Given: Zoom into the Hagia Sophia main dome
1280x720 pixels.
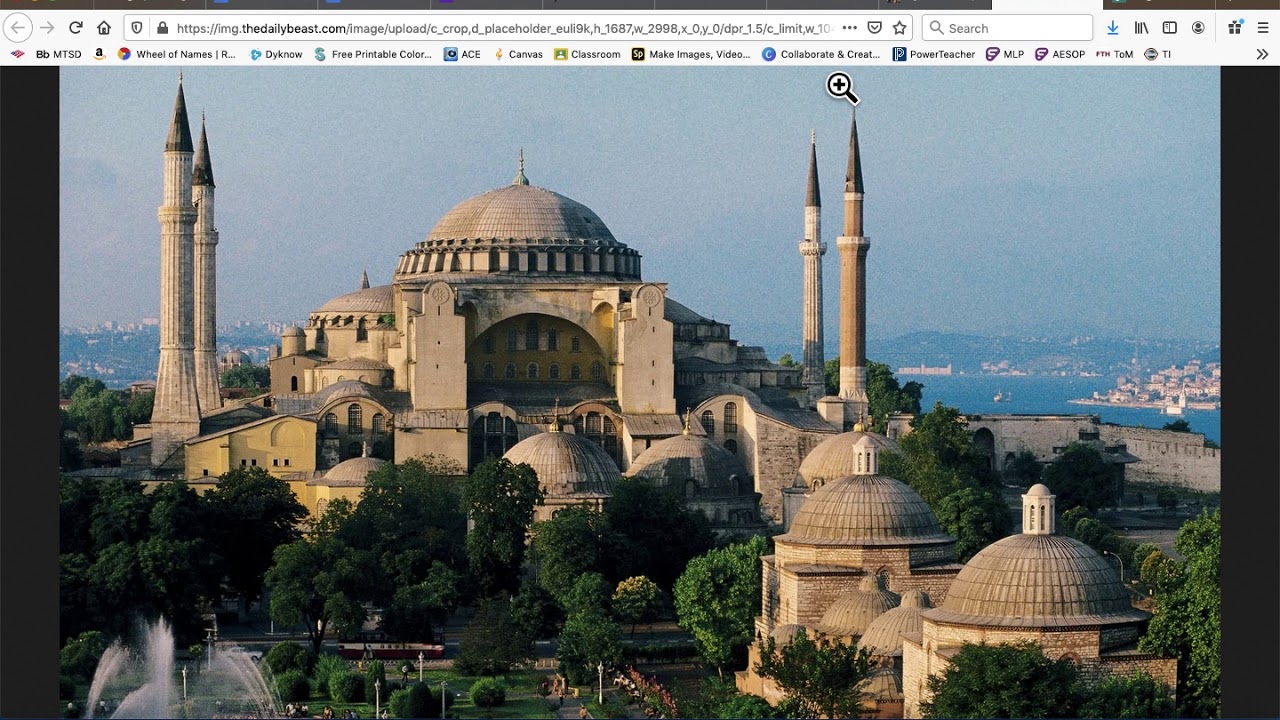Looking at the screenshot, I should pyautogui.click(x=520, y=215).
